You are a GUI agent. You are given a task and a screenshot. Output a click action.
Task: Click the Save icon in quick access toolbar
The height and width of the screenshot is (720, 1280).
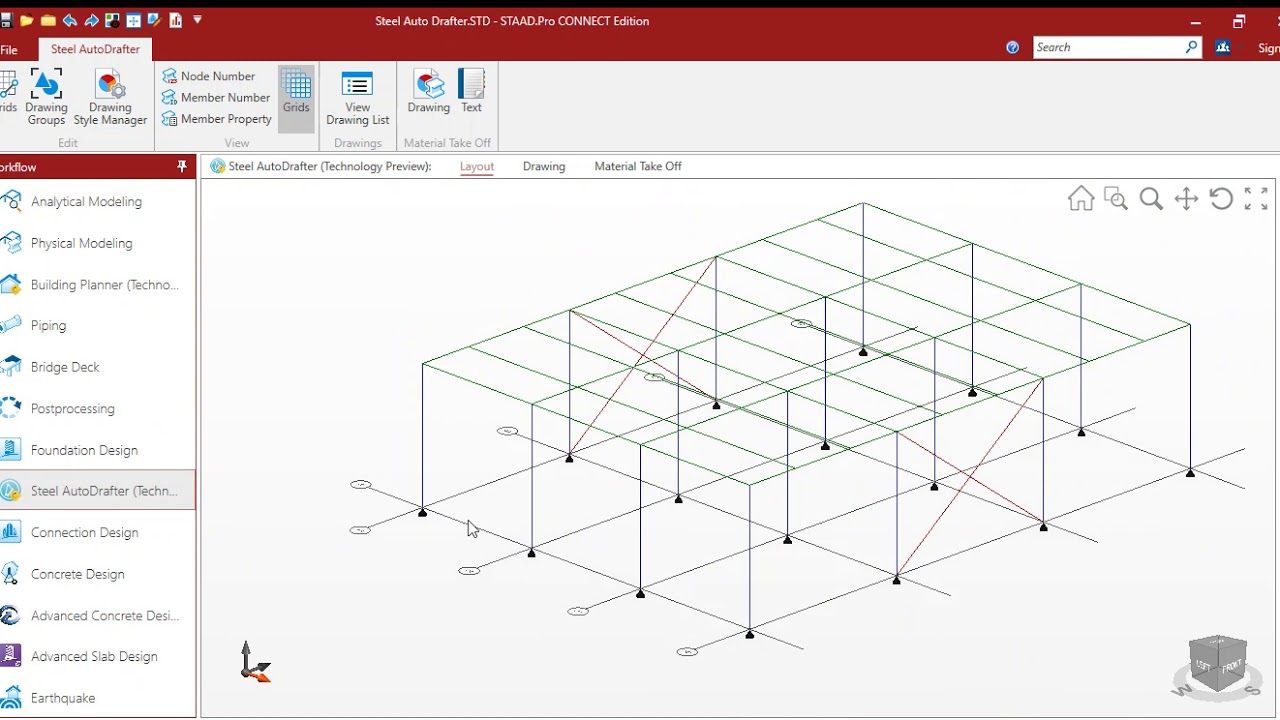(x=5, y=20)
